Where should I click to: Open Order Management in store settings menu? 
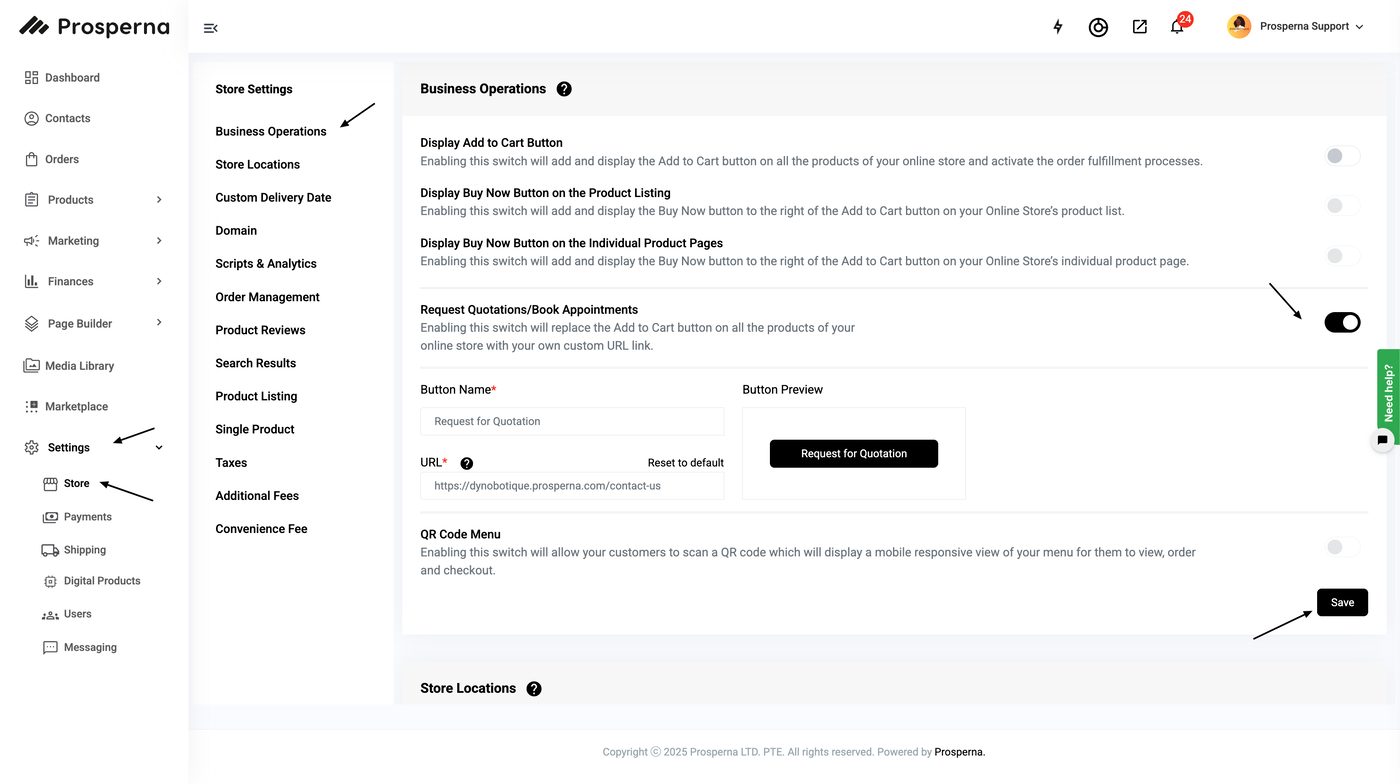pos(267,297)
